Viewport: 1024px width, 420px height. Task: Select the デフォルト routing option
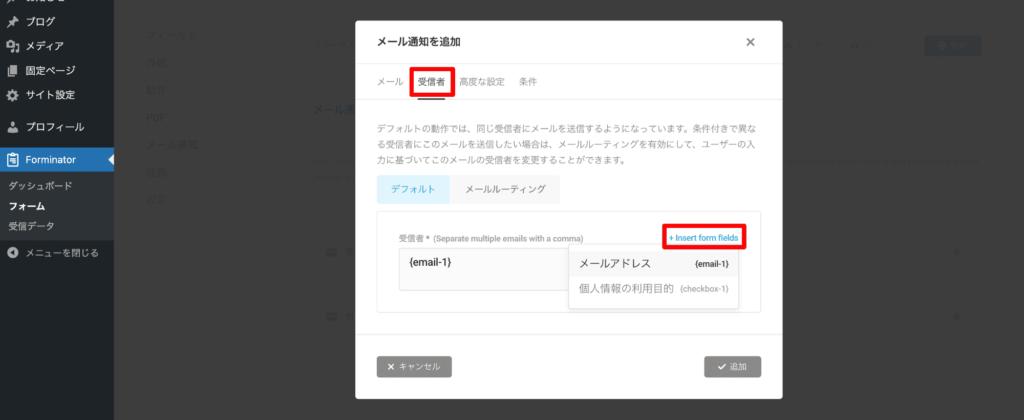click(x=413, y=189)
